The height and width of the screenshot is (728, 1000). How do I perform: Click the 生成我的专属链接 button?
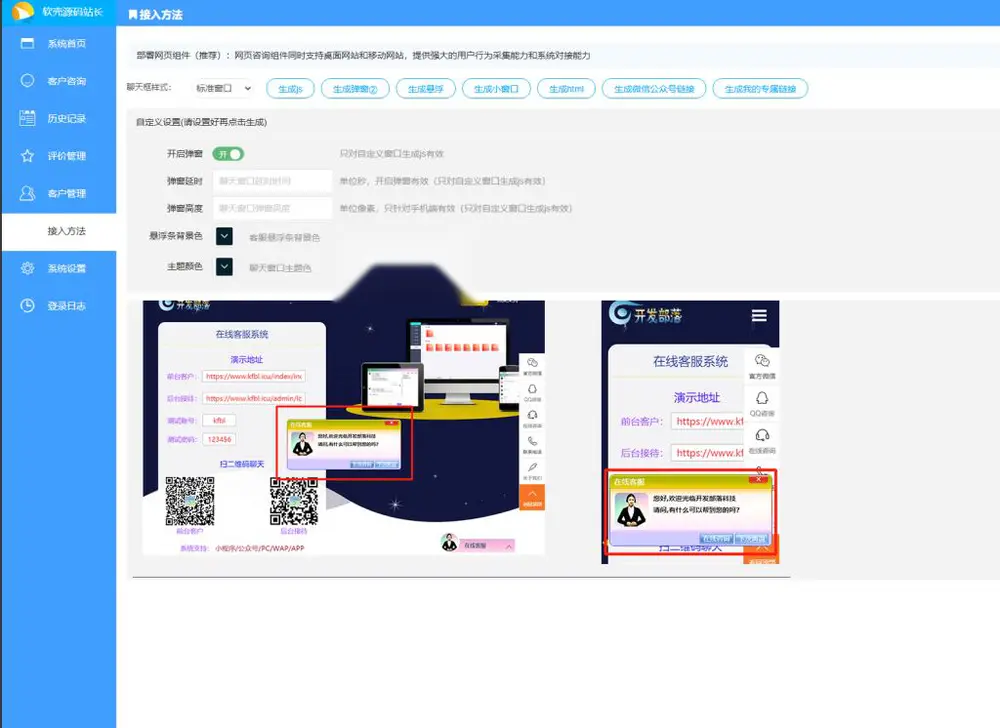click(x=760, y=89)
